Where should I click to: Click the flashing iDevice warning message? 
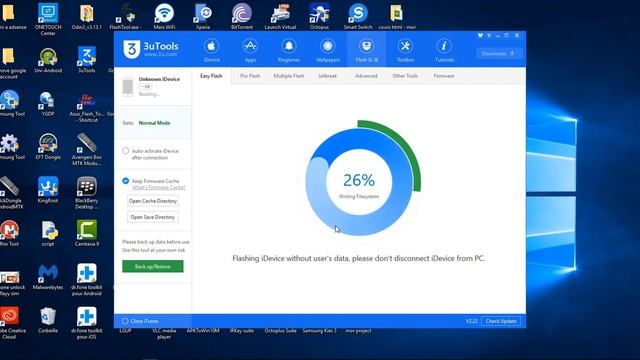tap(359, 258)
